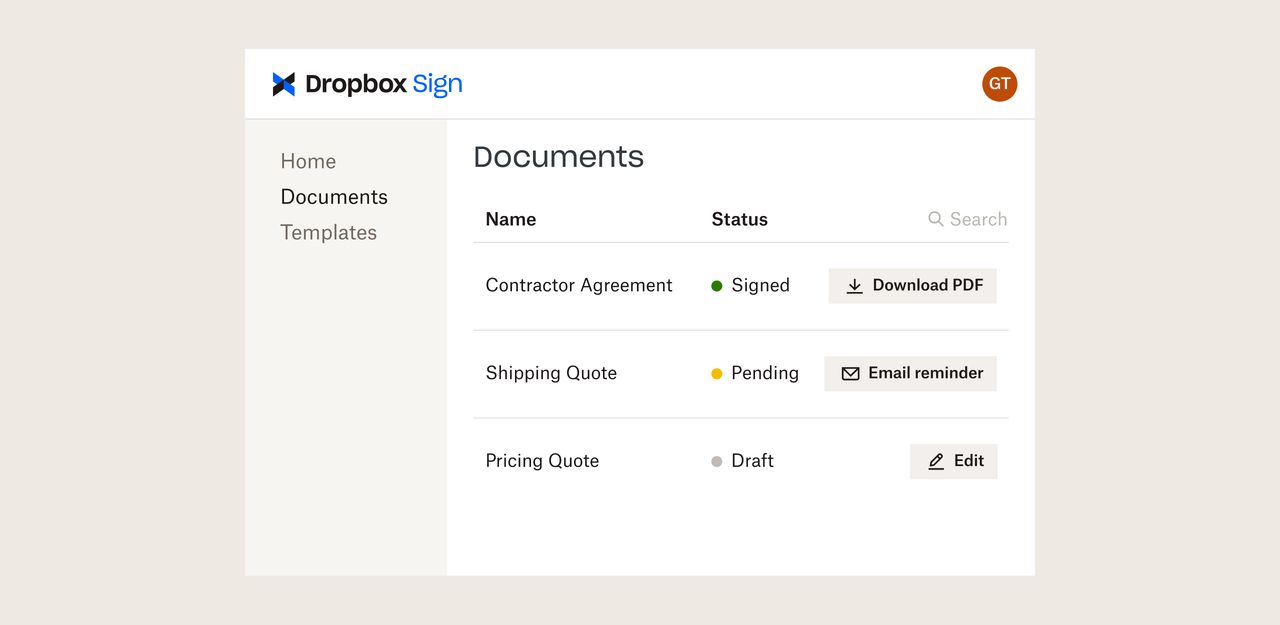1280x625 pixels.
Task: Select the pencil icon next to Edit
Action: coord(936,461)
